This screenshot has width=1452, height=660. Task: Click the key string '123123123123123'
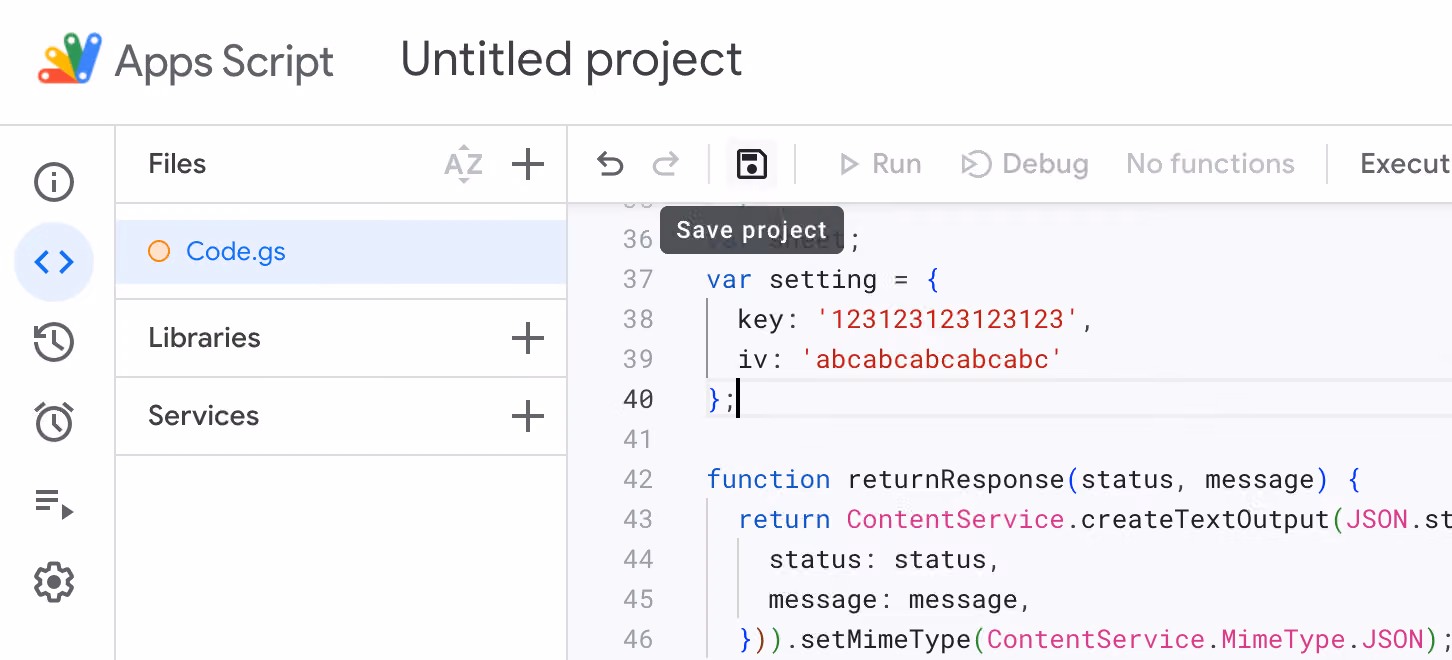click(948, 319)
